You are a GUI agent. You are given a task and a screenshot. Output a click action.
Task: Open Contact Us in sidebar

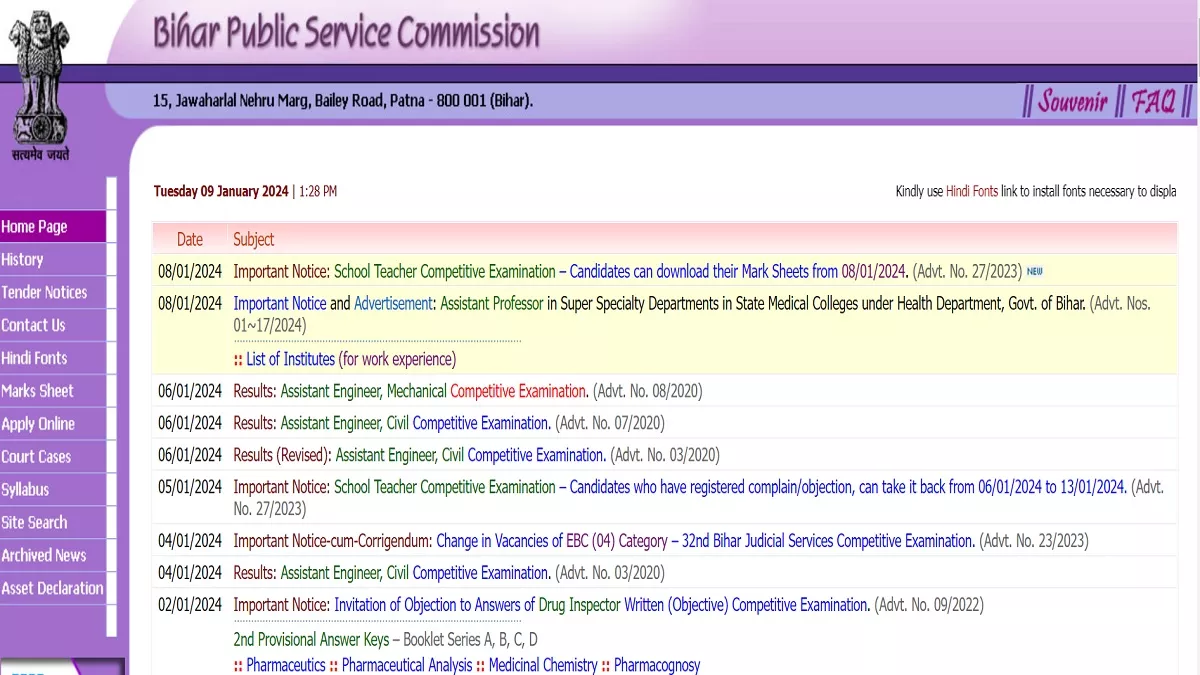pos(52,325)
